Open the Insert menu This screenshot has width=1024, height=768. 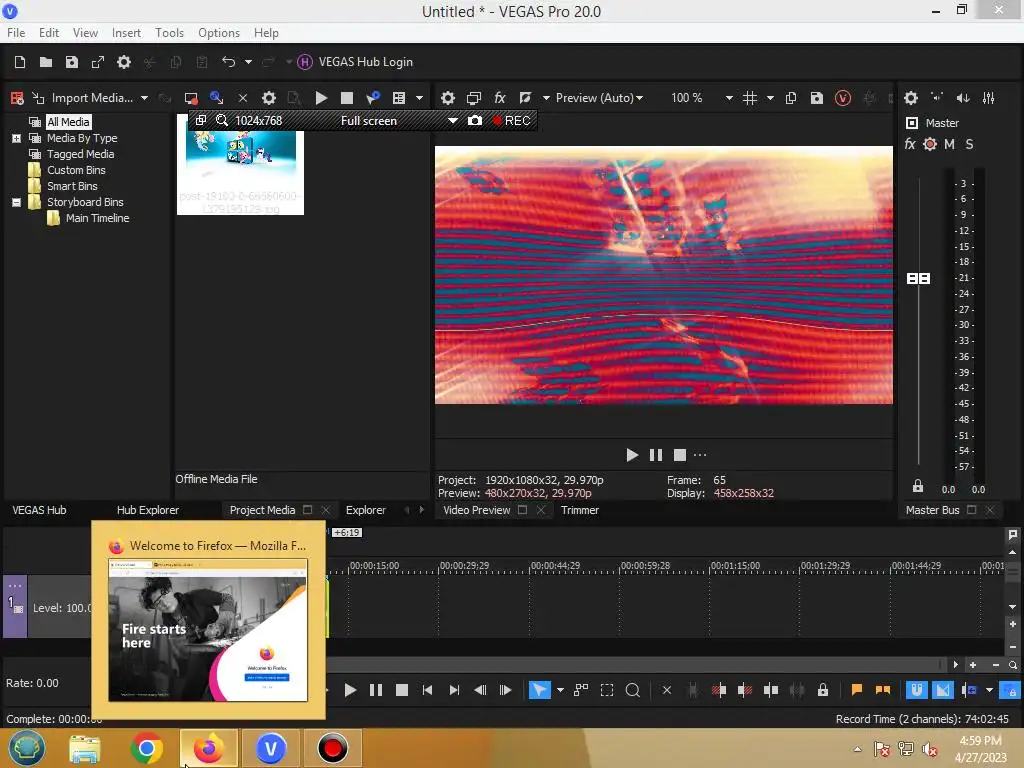tap(126, 33)
